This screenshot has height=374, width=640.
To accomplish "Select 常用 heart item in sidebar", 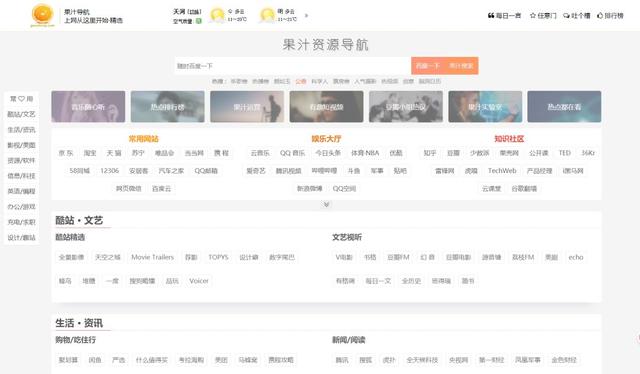I will tap(22, 99).
